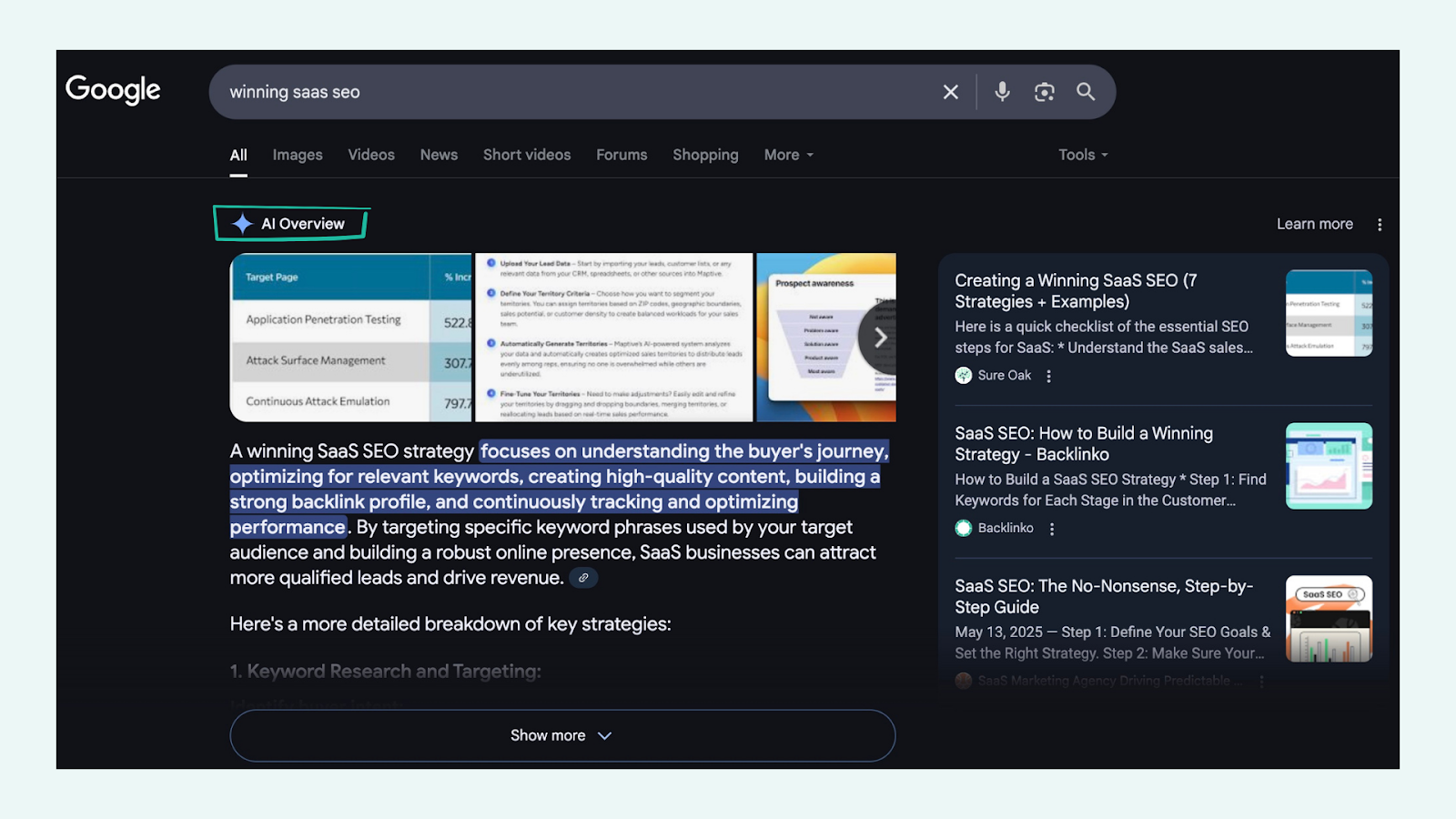Open the three-dot menu next to Learn more
The height and width of the screenshot is (819, 1456).
click(1380, 223)
